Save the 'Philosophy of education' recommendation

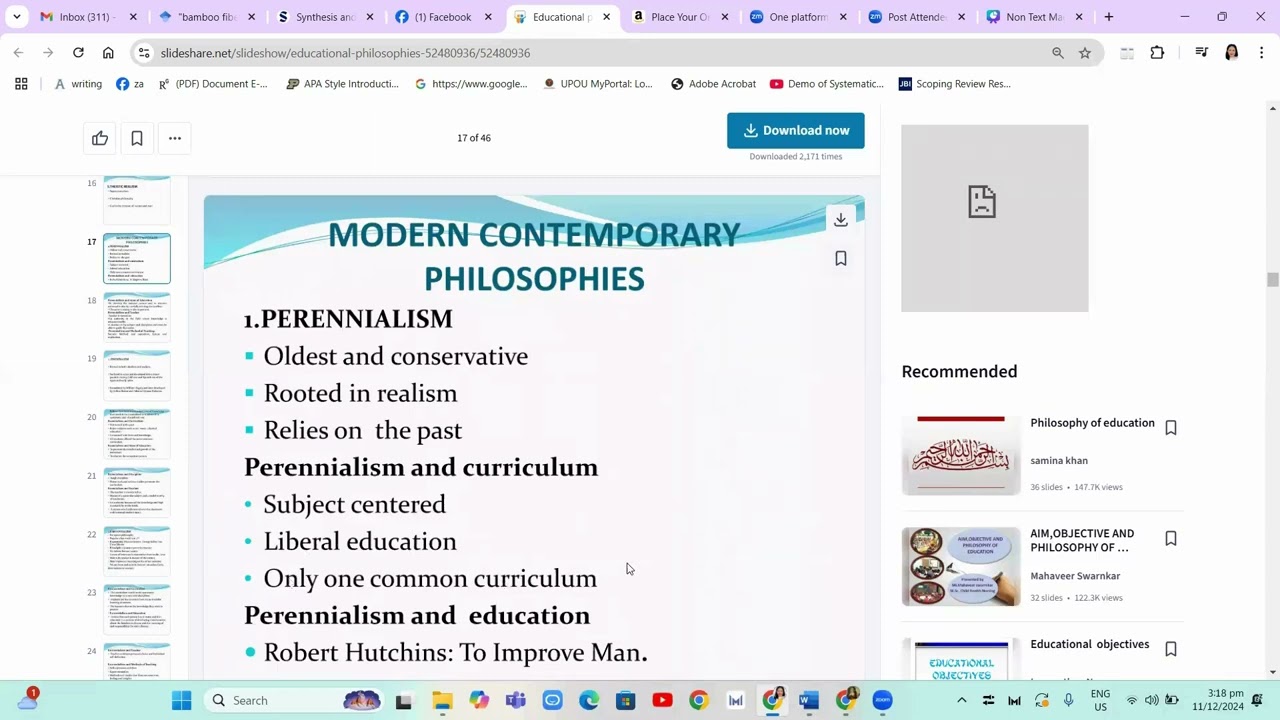[x=1171, y=428]
